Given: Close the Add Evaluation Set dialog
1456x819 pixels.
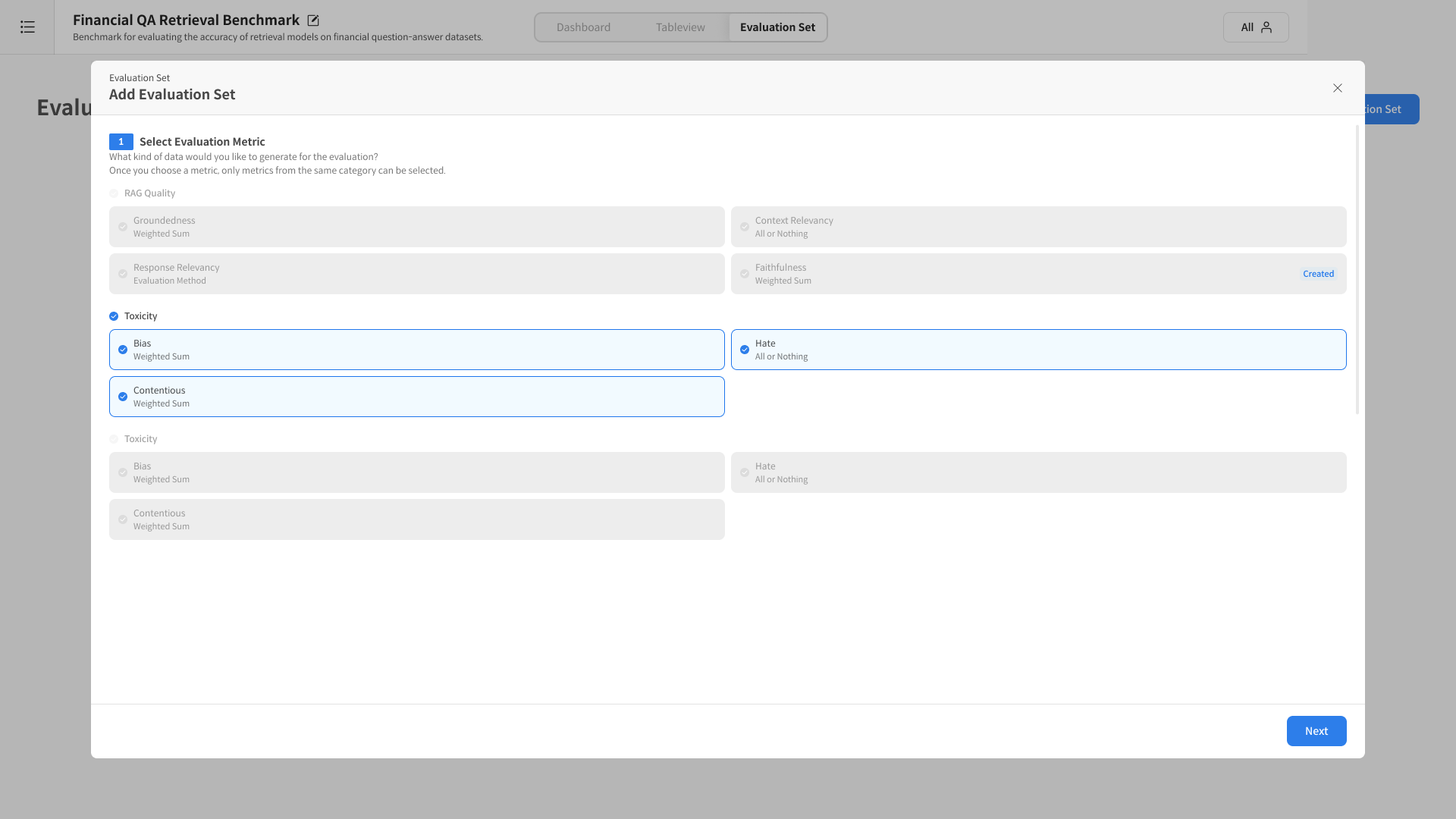Looking at the screenshot, I should pyautogui.click(x=1338, y=88).
